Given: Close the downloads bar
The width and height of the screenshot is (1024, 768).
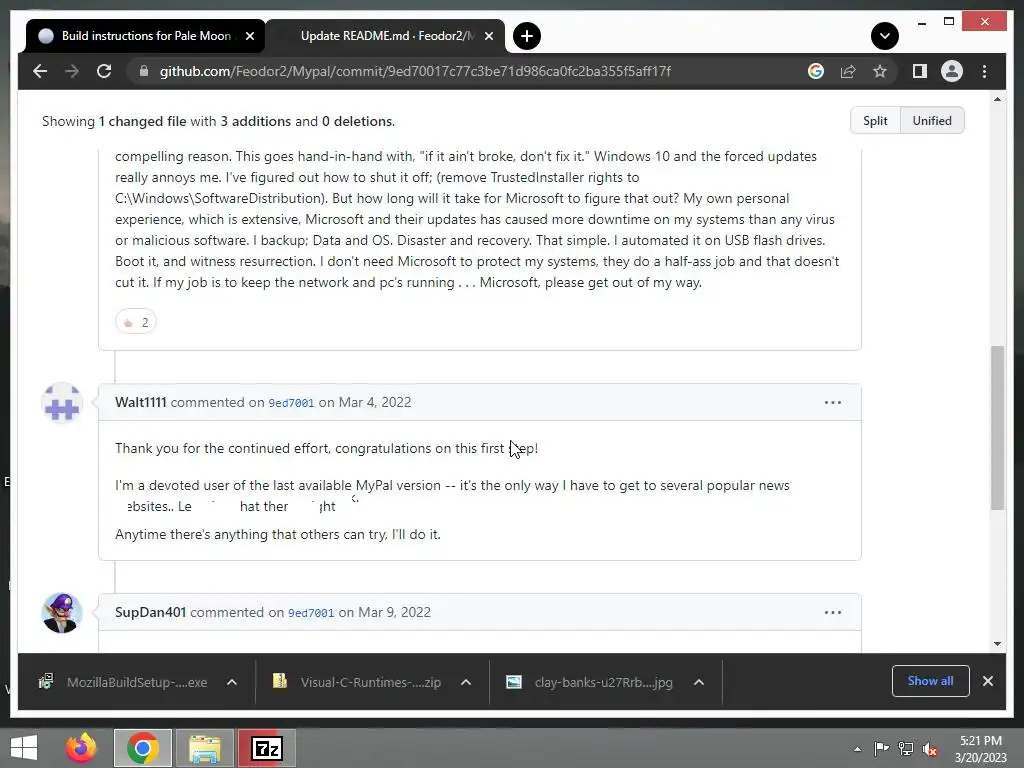Looking at the screenshot, I should point(987,681).
